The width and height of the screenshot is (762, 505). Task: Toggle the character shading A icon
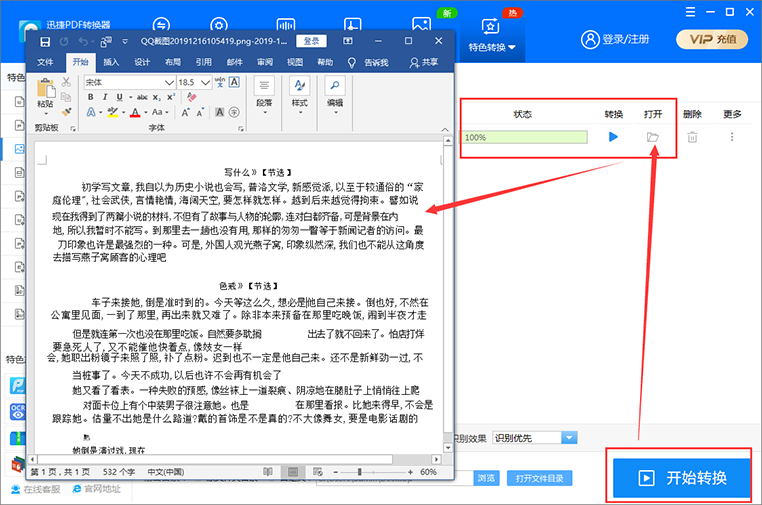(x=220, y=112)
